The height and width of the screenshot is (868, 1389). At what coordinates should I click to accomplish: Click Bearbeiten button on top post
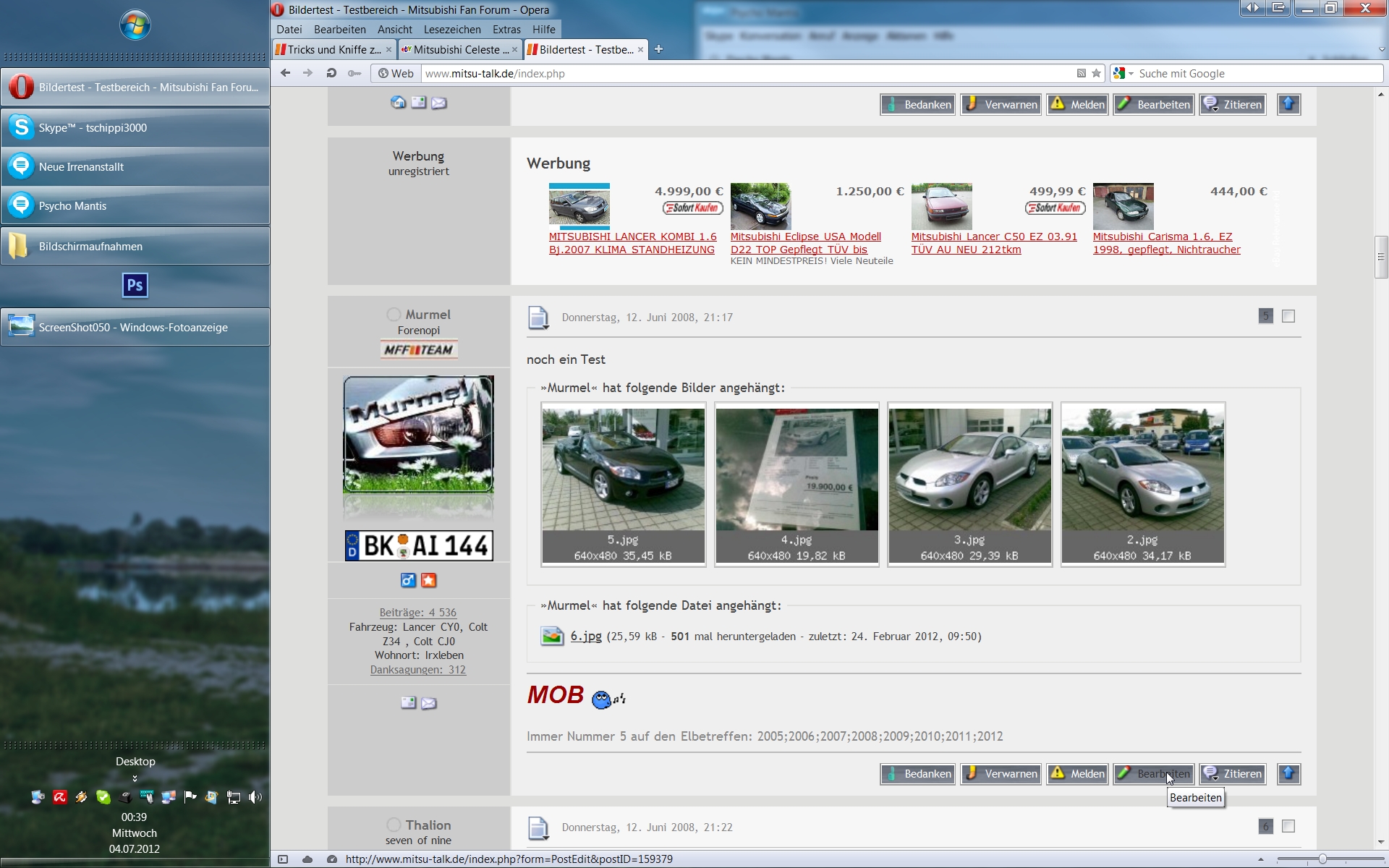[1153, 105]
